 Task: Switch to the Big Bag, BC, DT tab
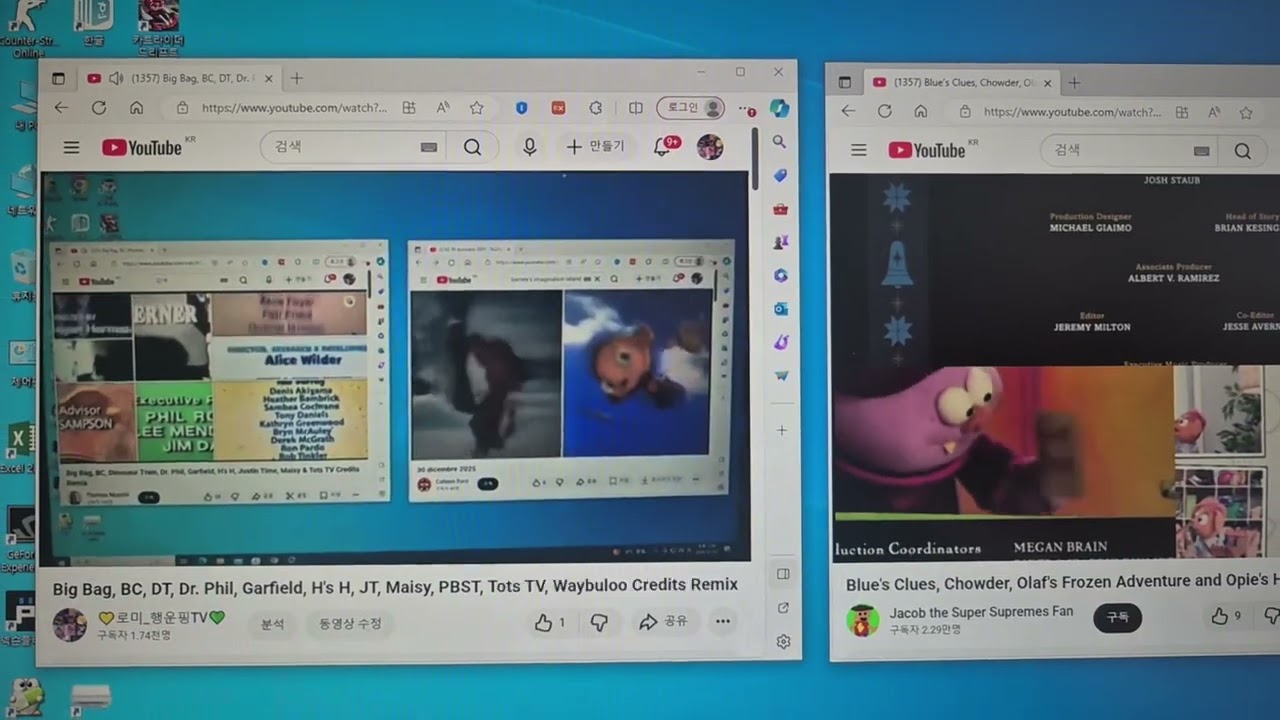[180, 78]
